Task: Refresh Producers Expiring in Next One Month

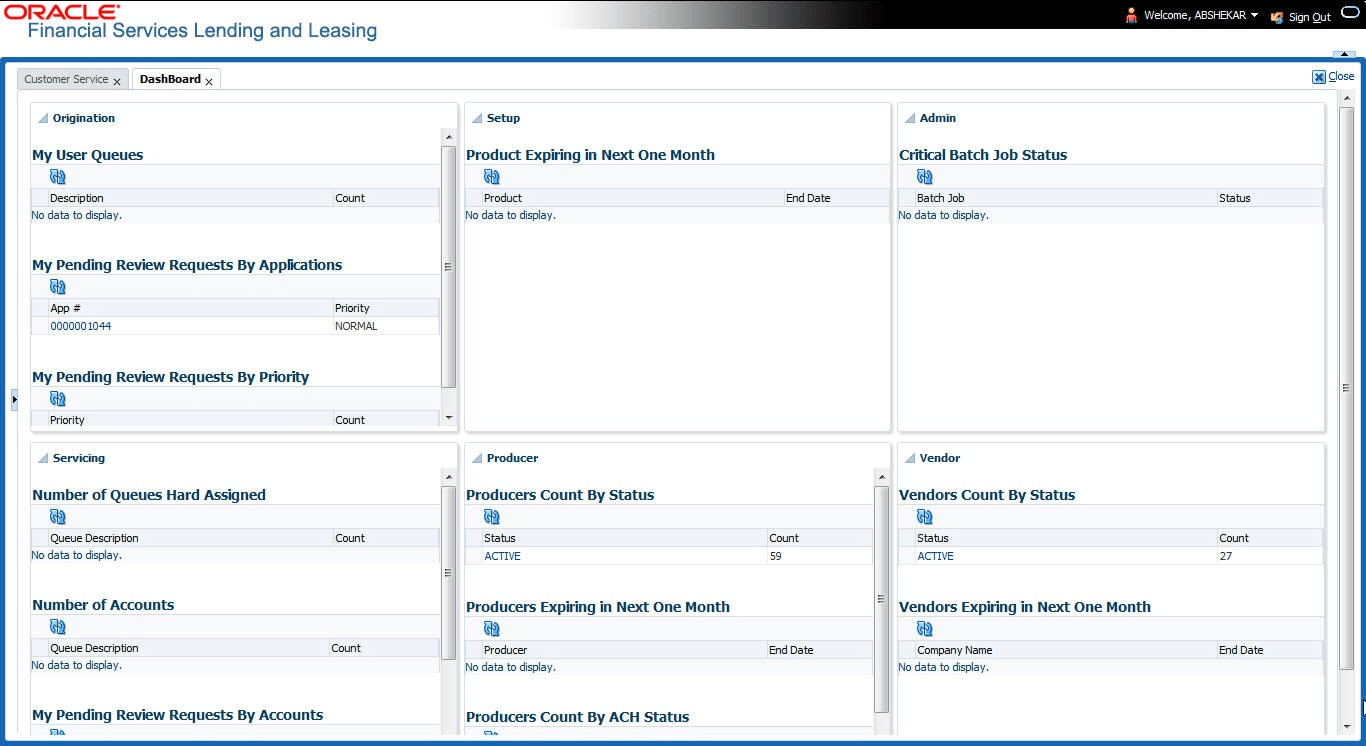Action: (492, 629)
